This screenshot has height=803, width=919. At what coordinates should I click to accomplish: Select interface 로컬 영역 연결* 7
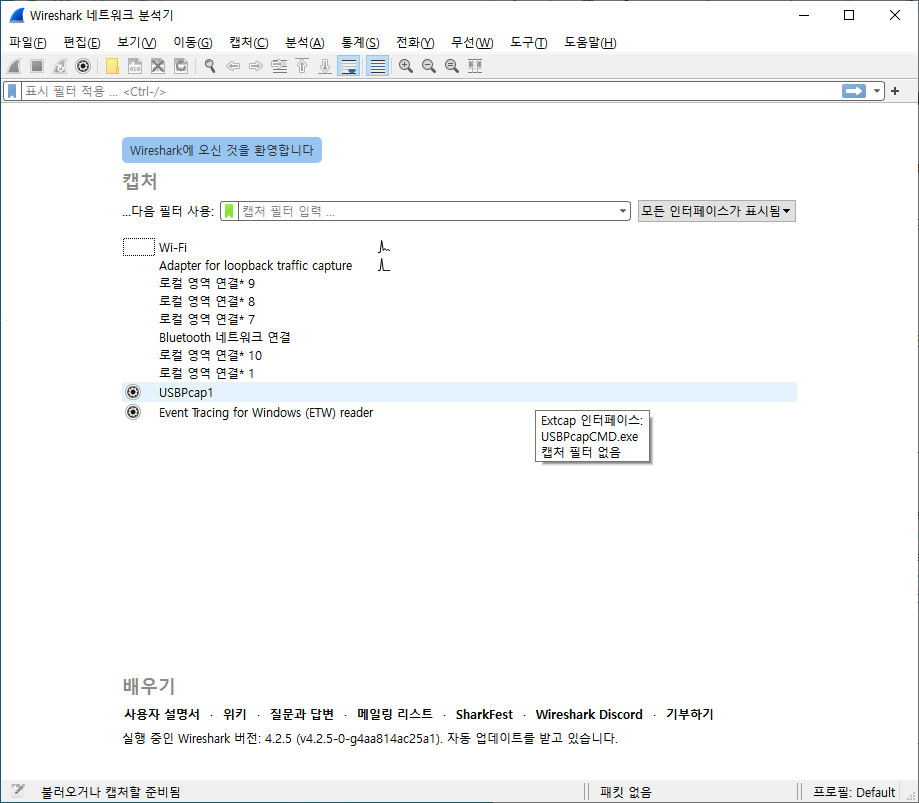pyautogui.click(x=460, y=319)
